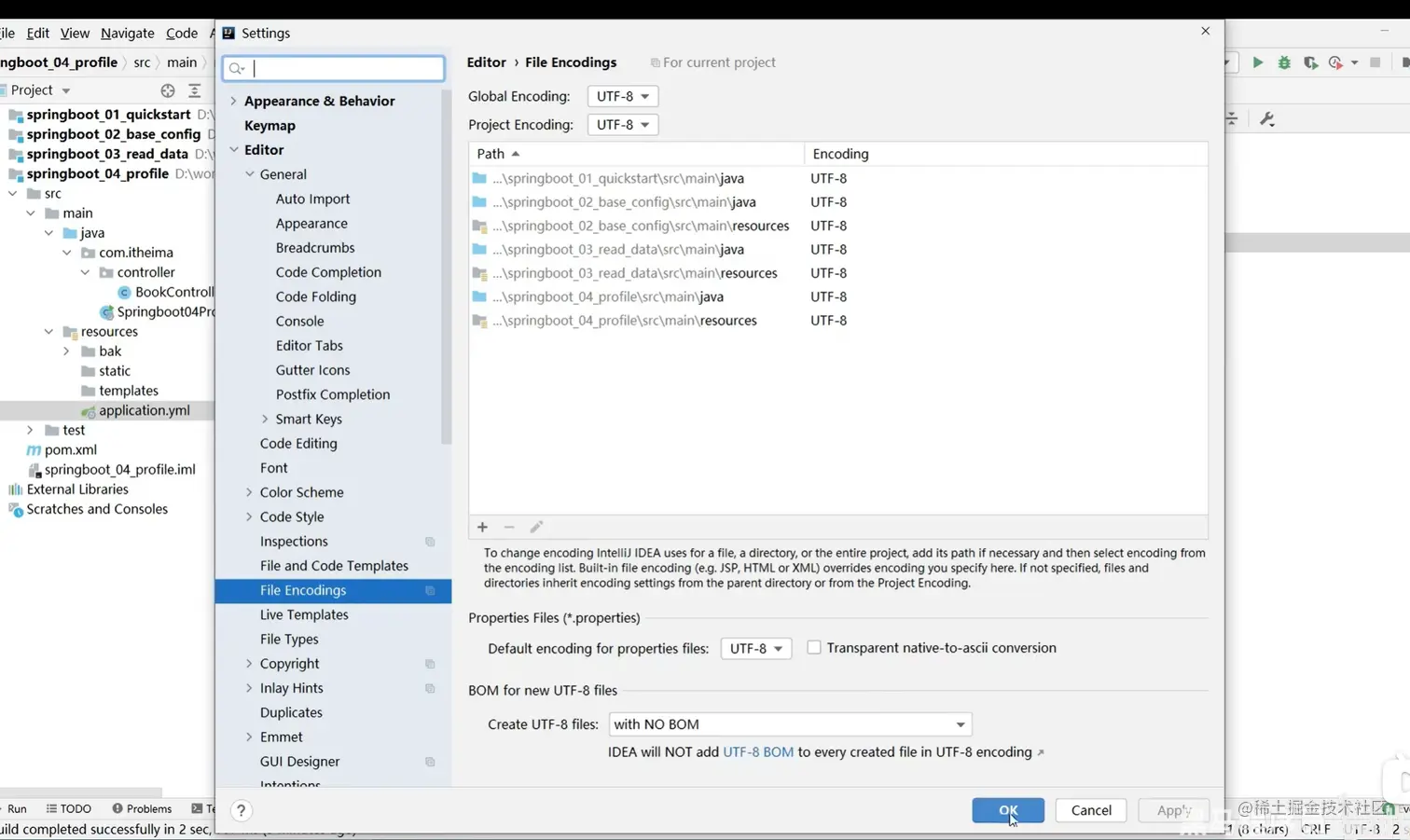The image size is (1410, 840).
Task: Click the OK button
Action: (x=1008, y=810)
